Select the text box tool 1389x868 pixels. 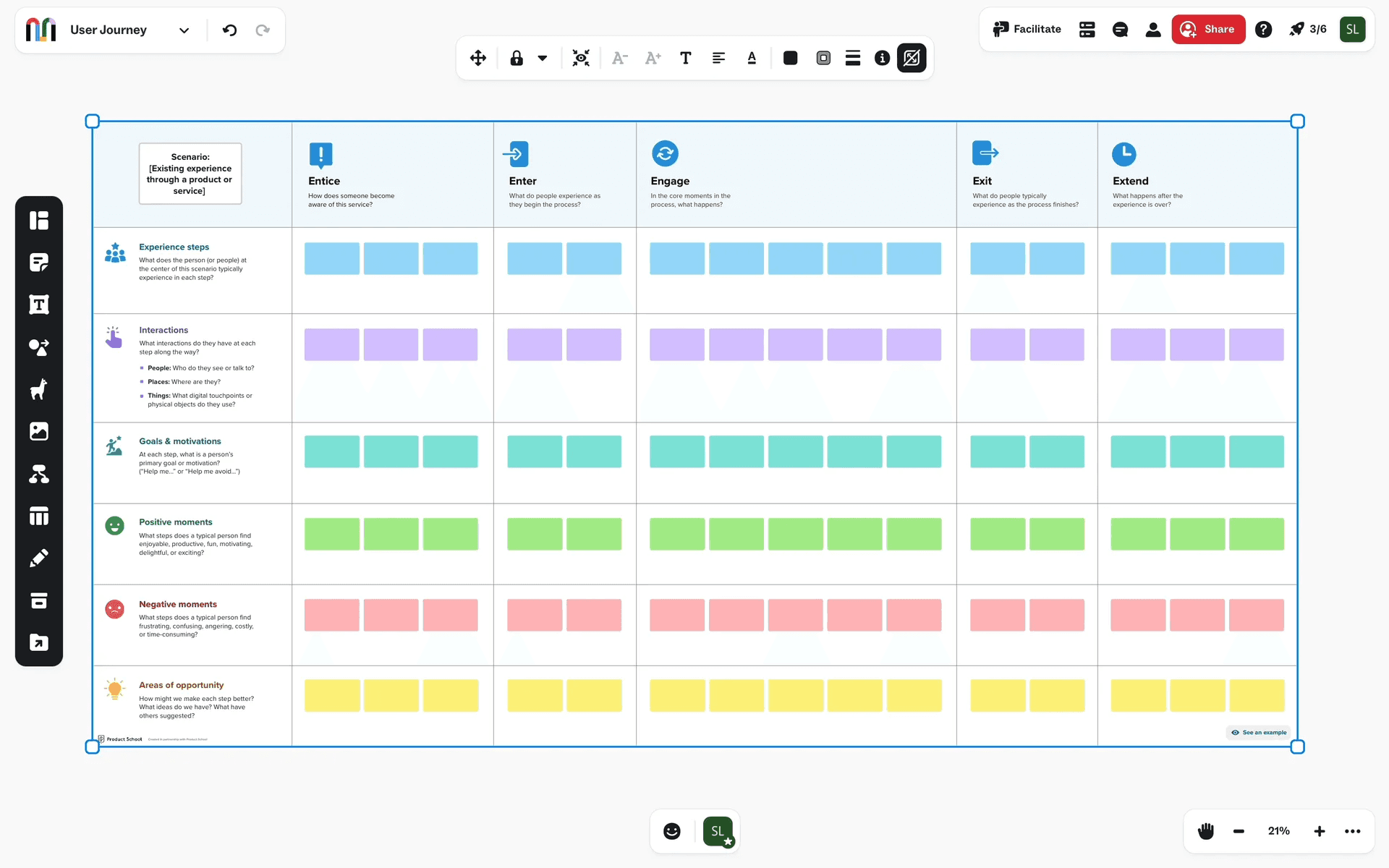point(39,305)
